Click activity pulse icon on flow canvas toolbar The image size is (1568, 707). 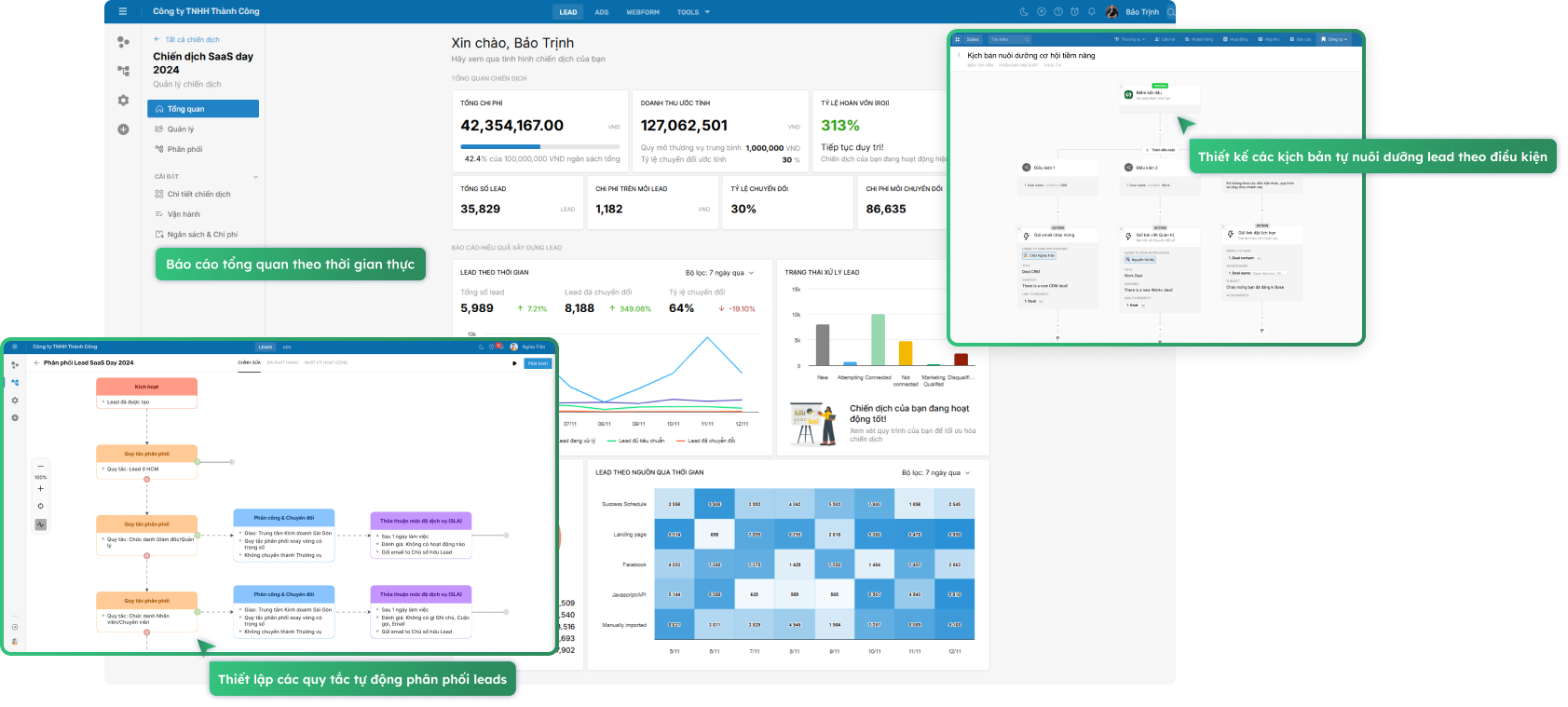click(x=40, y=524)
